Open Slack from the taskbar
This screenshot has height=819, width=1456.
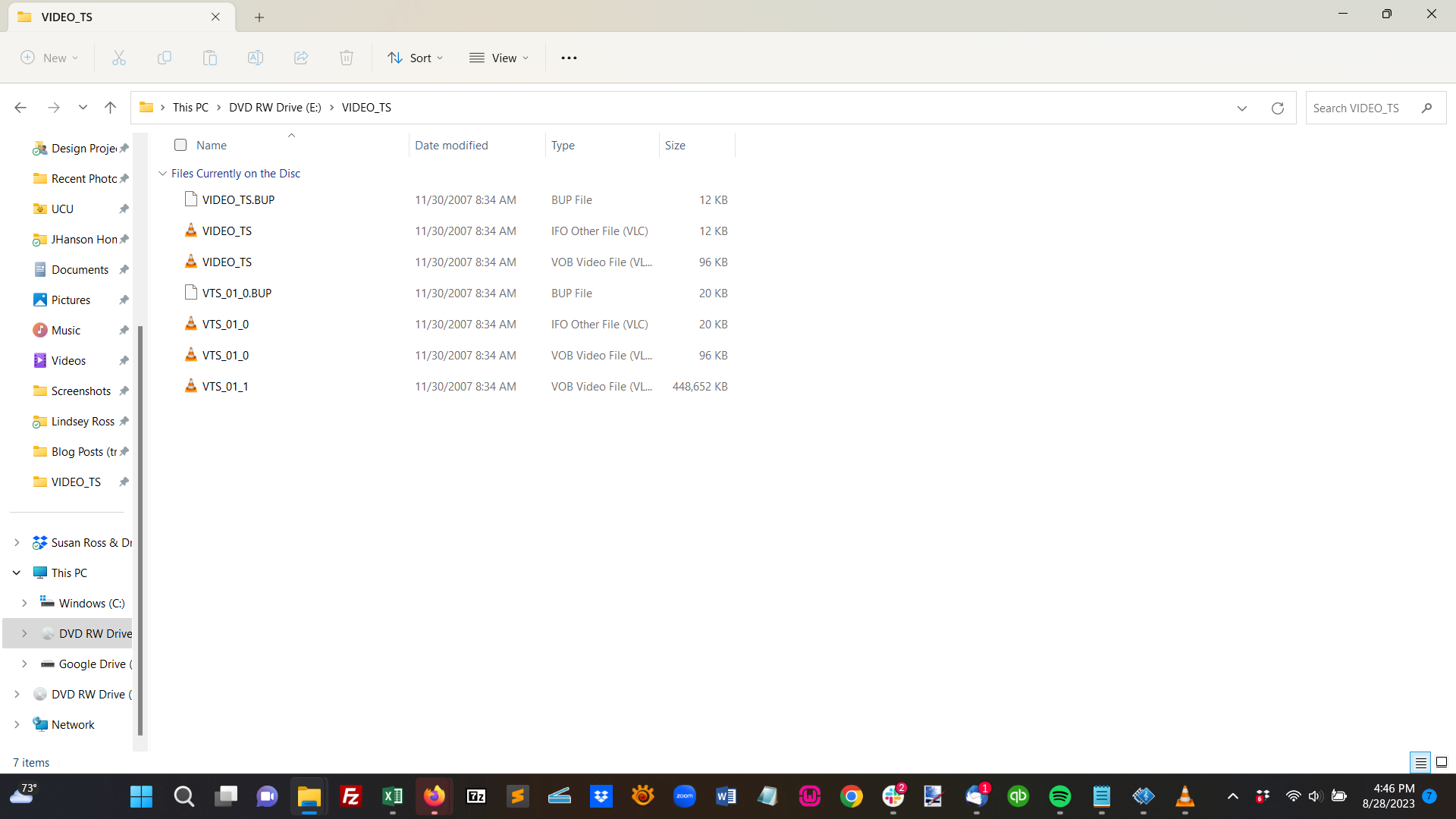click(x=893, y=796)
